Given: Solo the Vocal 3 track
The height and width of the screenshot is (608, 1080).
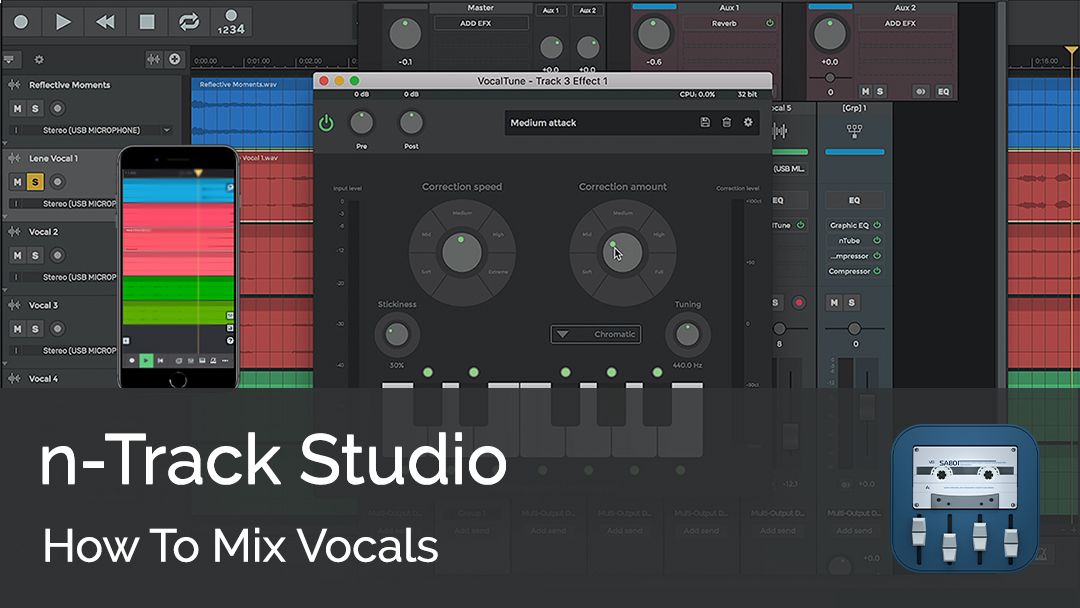Looking at the screenshot, I should coord(35,328).
